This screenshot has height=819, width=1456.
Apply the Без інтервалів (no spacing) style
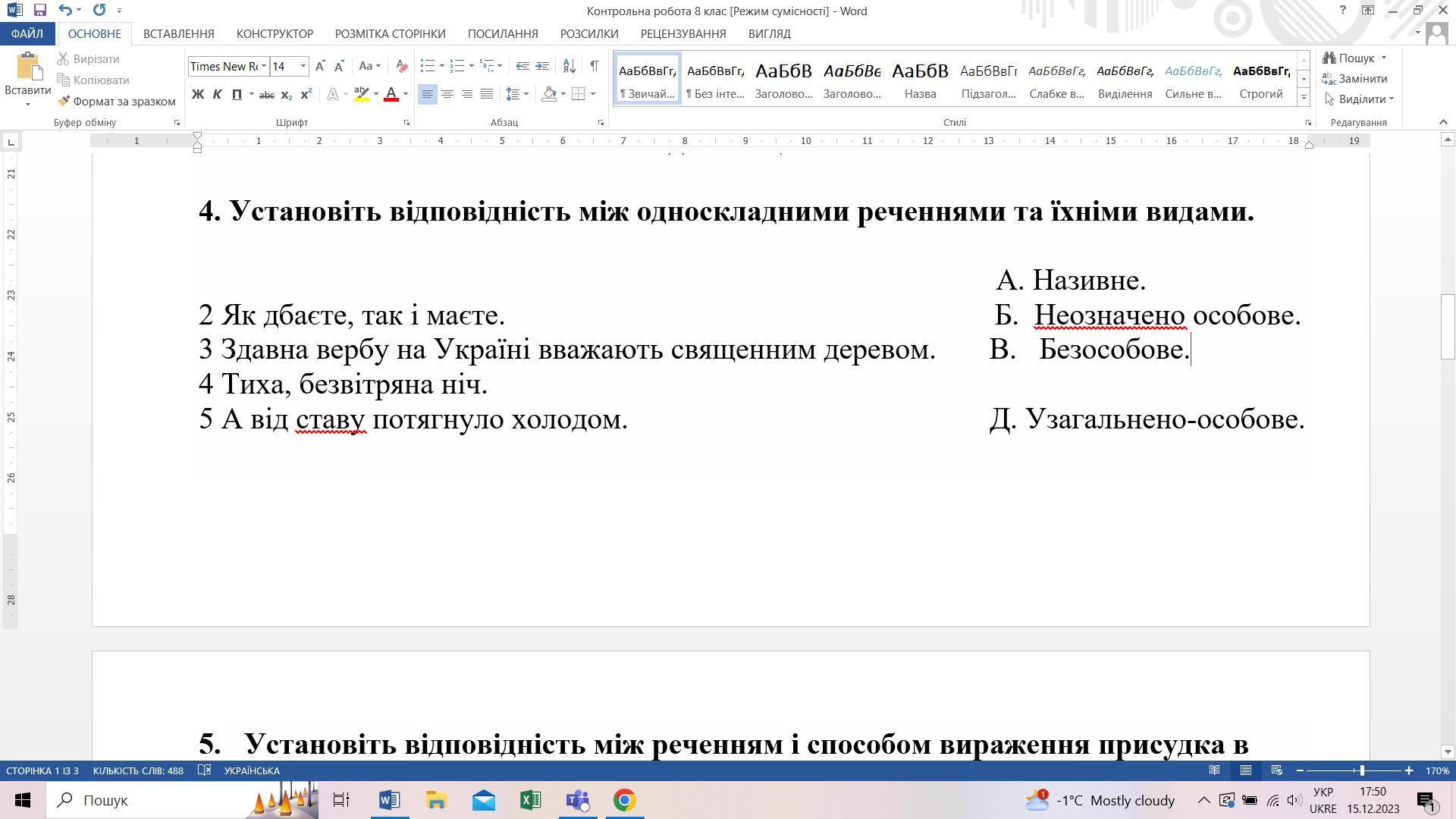(715, 79)
